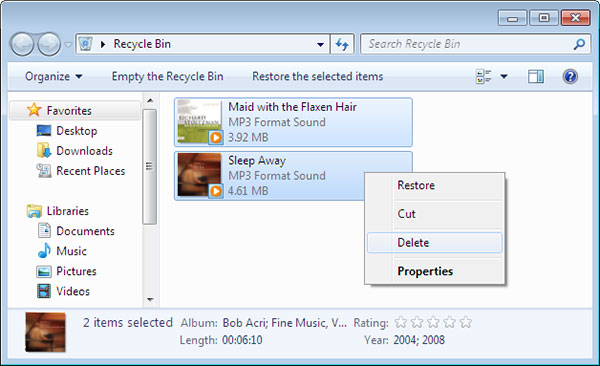
Task: Open Recent Places in the sidebar
Action: [x=91, y=171]
